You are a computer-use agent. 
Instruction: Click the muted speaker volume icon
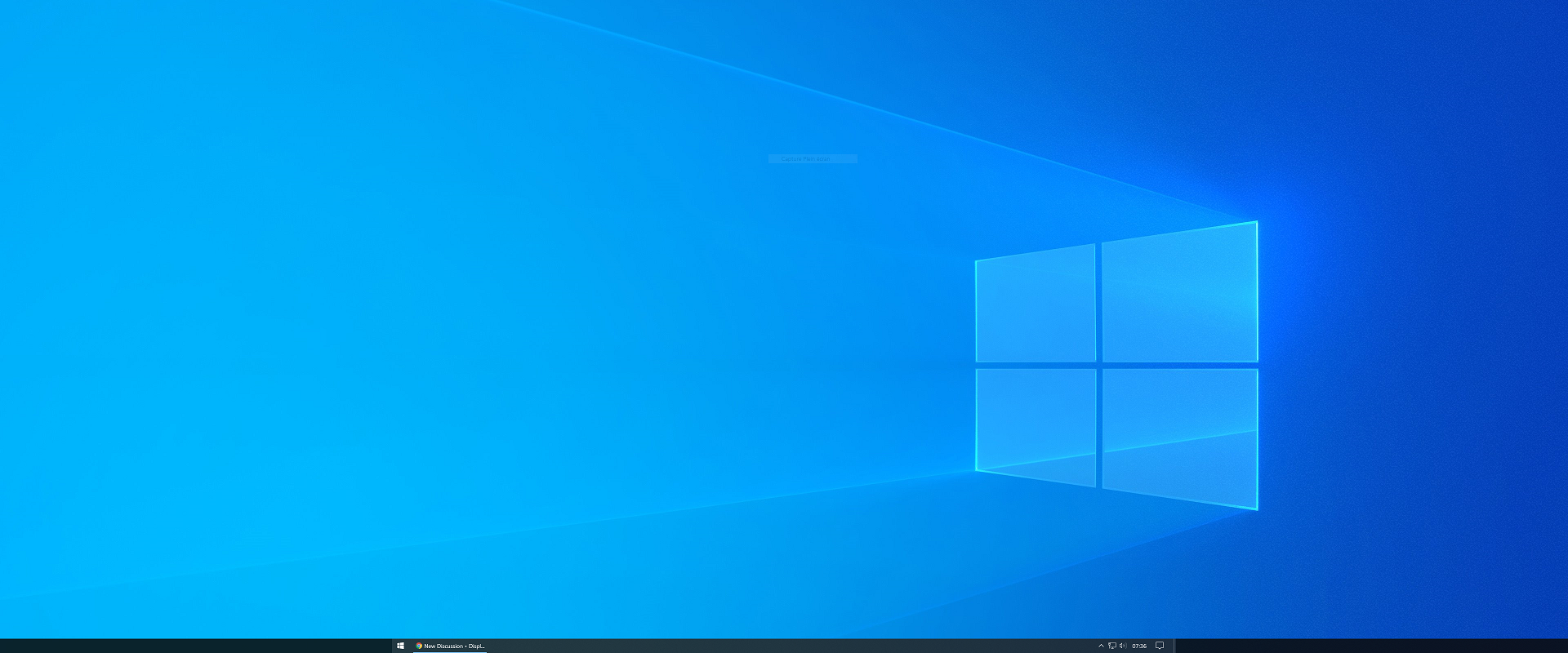[x=1123, y=646]
